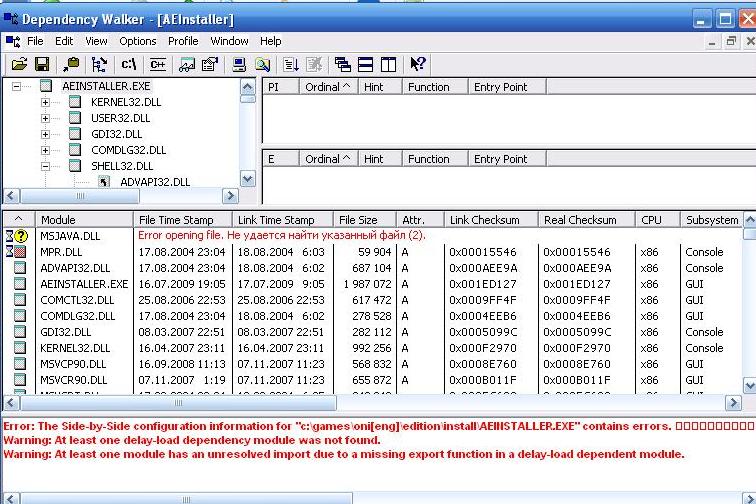Toggle Undecorate C++ Functions button
756x504 pixels.
pyautogui.click(x=157, y=65)
